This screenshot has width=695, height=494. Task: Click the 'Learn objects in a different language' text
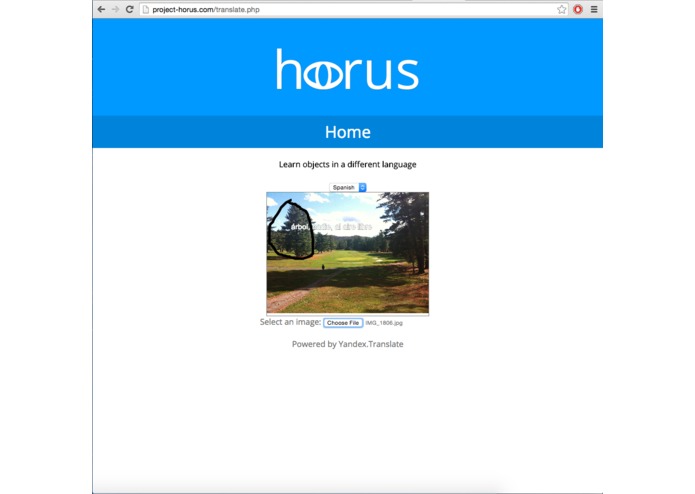(x=348, y=164)
